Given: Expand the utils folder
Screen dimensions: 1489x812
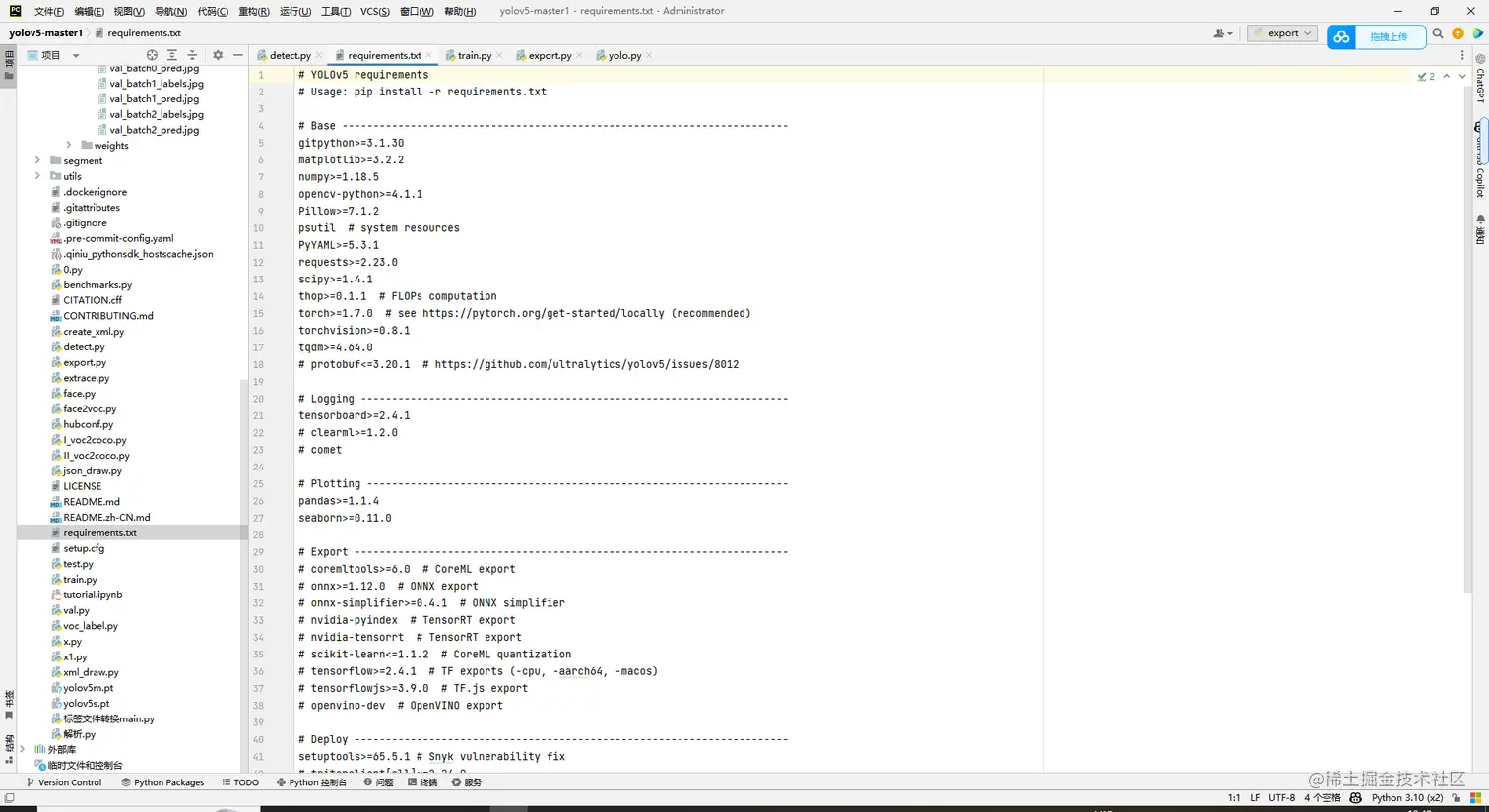Looking at the screenshot, I should pos(37,176).
